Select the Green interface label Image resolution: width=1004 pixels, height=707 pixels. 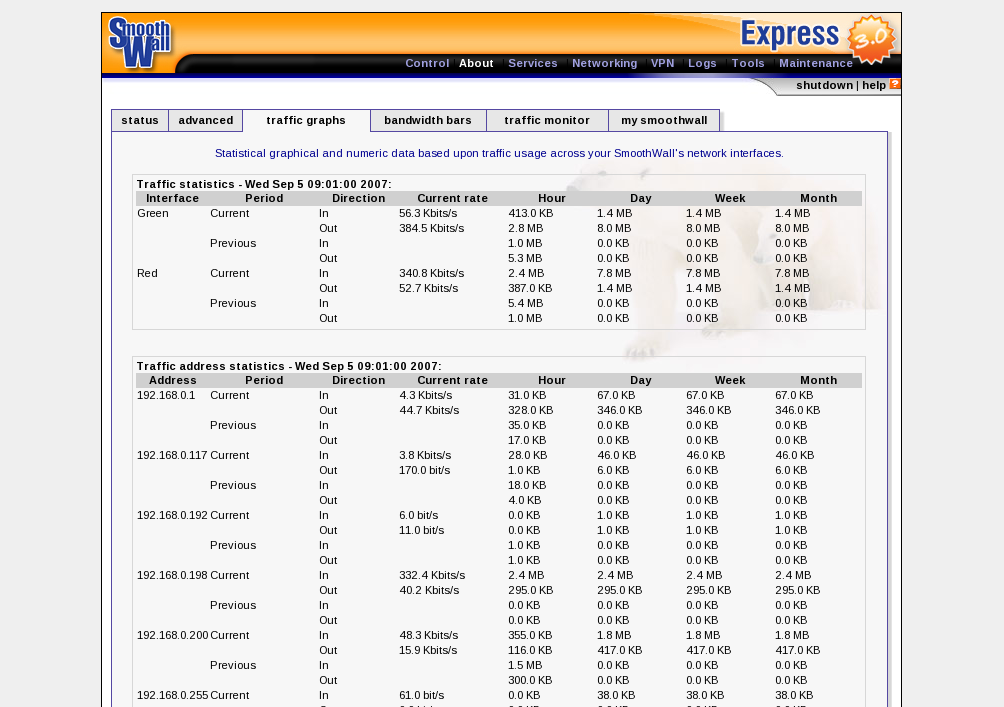(153, 213)
